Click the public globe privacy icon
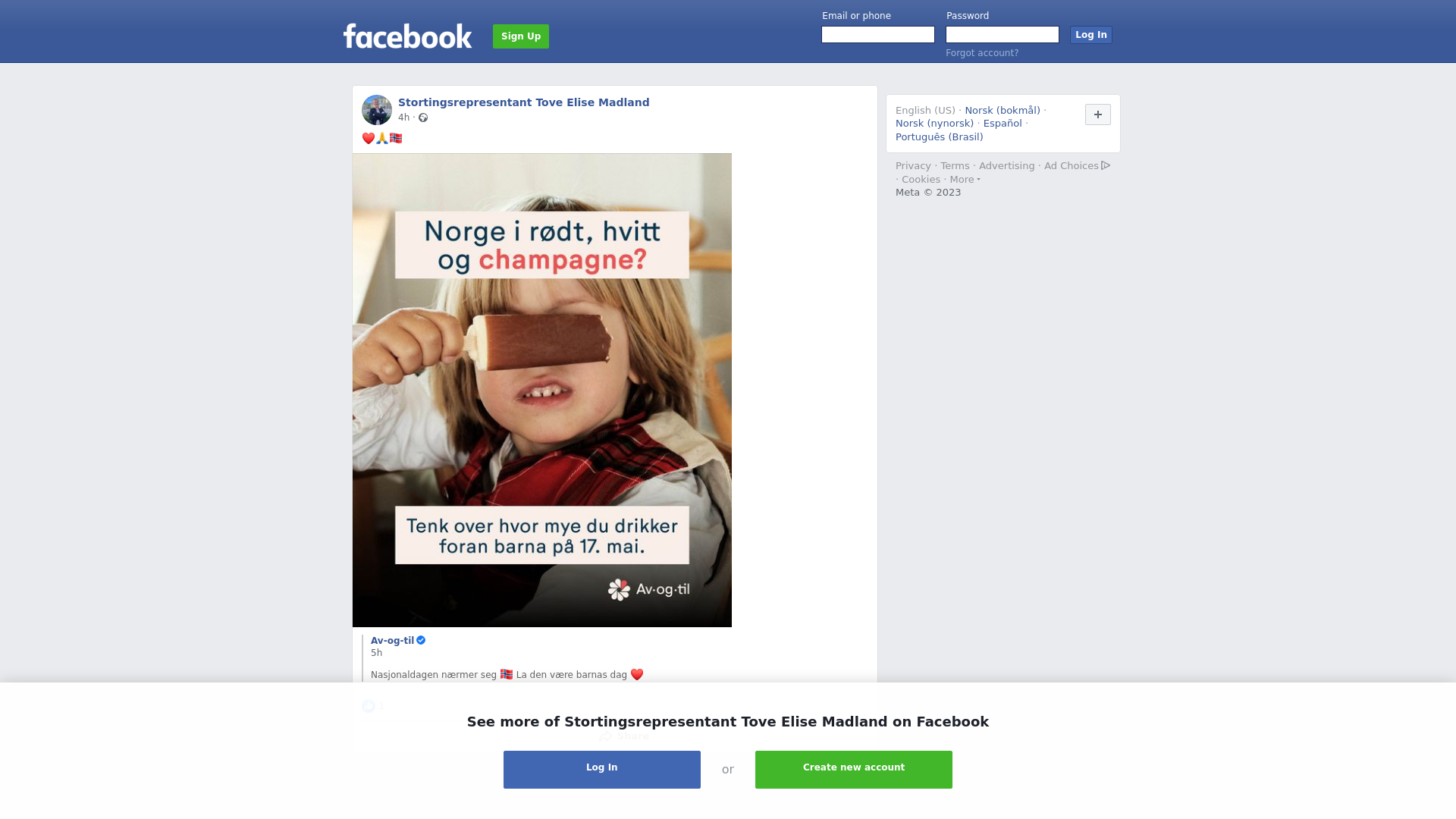This screenshot has height=819, width=1456. click(423, 118)
